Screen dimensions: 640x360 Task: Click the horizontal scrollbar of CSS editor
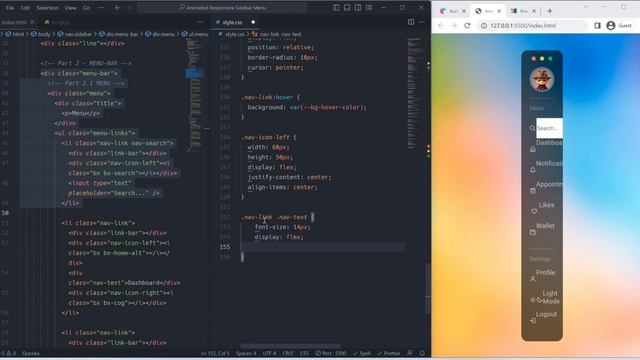point(291,346)
